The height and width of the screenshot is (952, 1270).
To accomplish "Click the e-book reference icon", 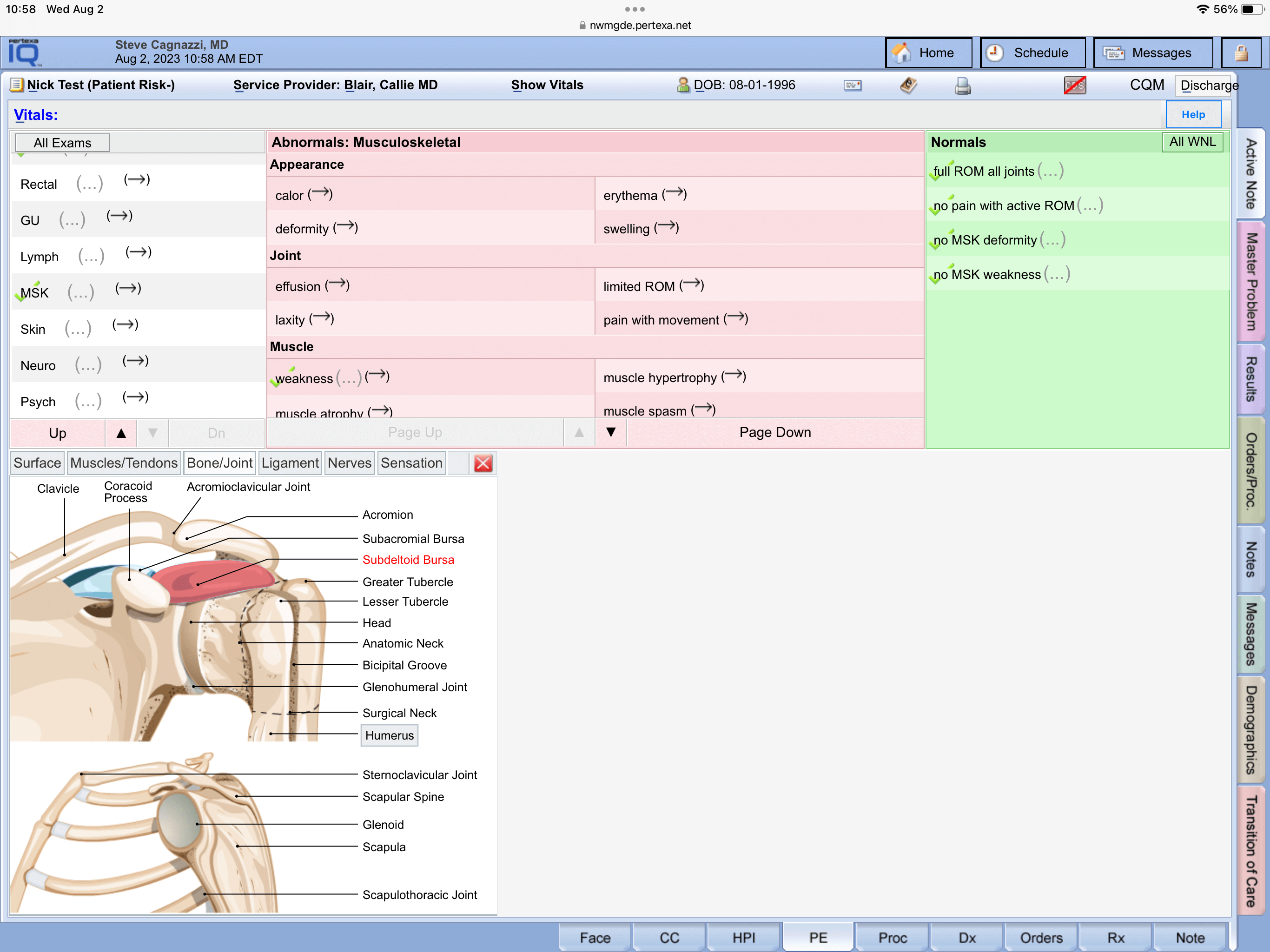I will [908, 86].
